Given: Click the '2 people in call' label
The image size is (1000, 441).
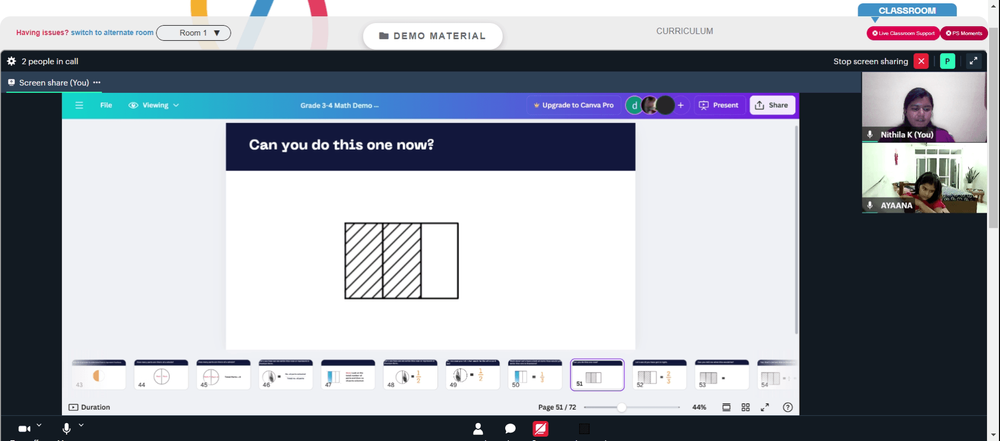Looking at the screenshot, I should (x=50, y=61).
